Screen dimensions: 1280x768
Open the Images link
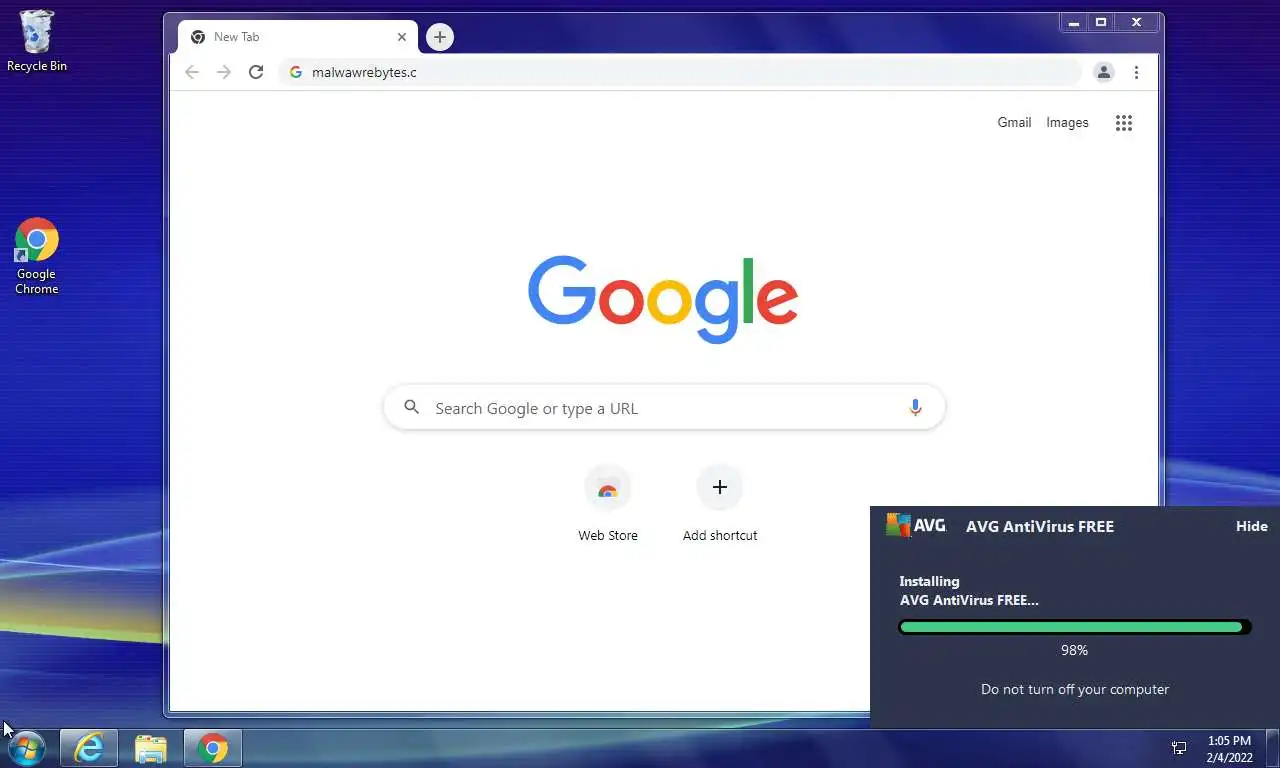coord(1067,122)
